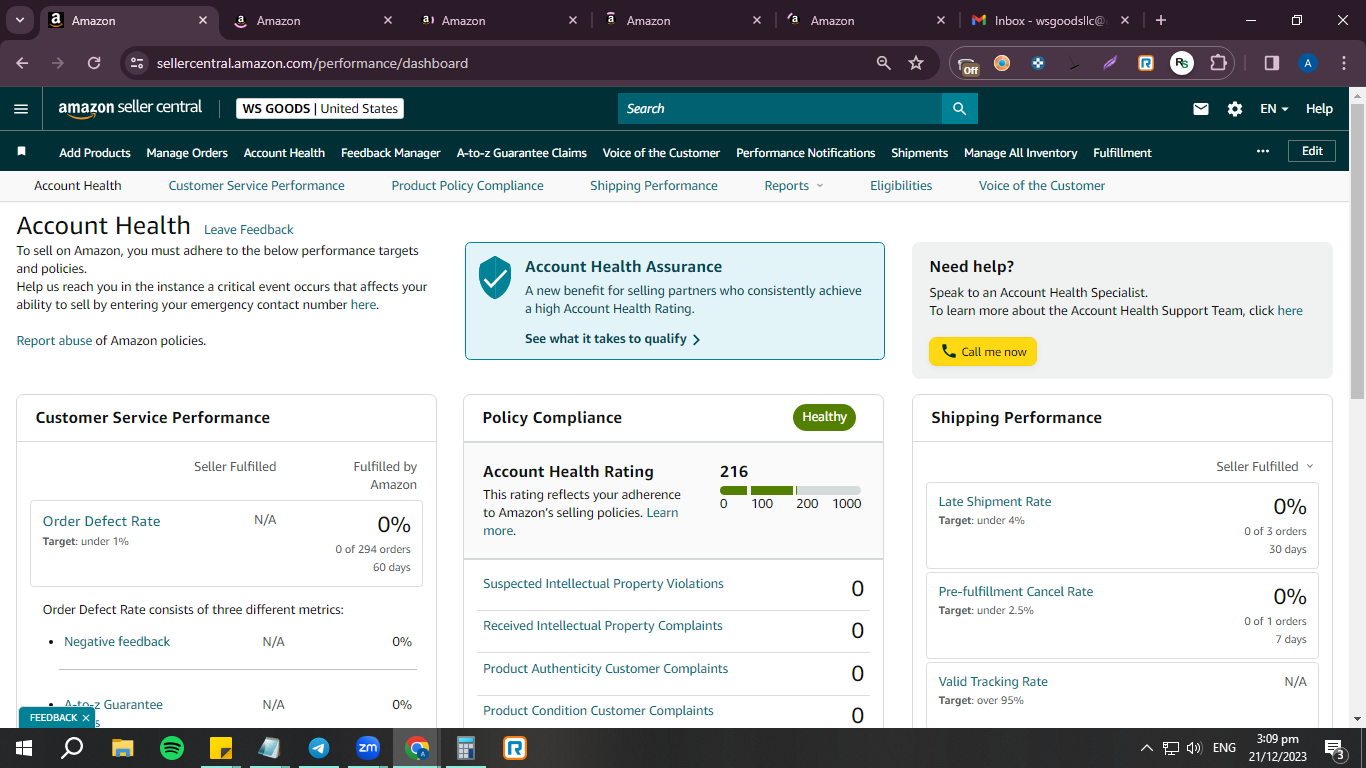Click the amazon seller central logo
The image size is (1366, 768).
click(130, 108)
